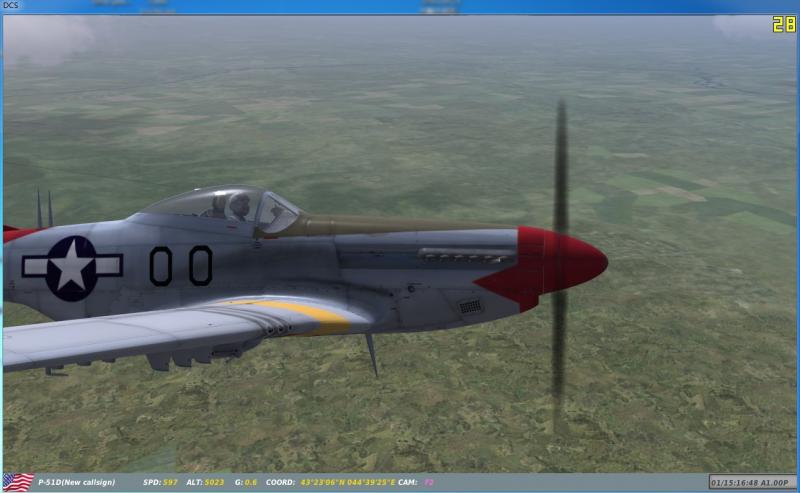This screenshot has width=800, height=493.
Task: Click the G load readout
Action: [x=246, y=482]
